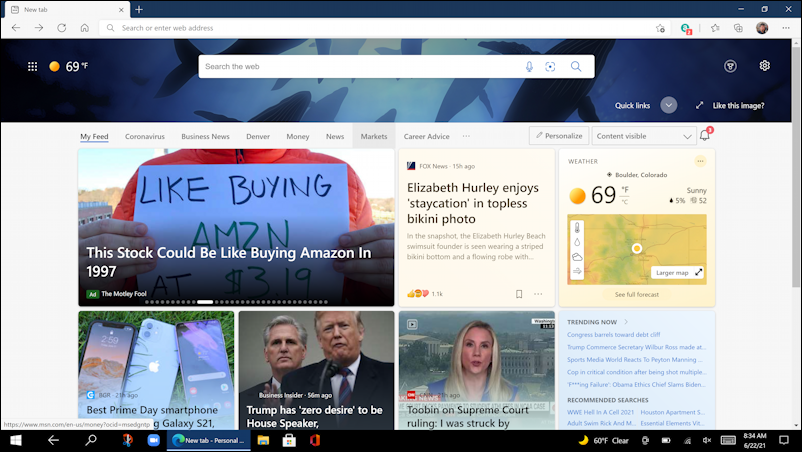The image size is (802, 452).
Task: Open weather card options ellipsis
Action: point(700,161)
